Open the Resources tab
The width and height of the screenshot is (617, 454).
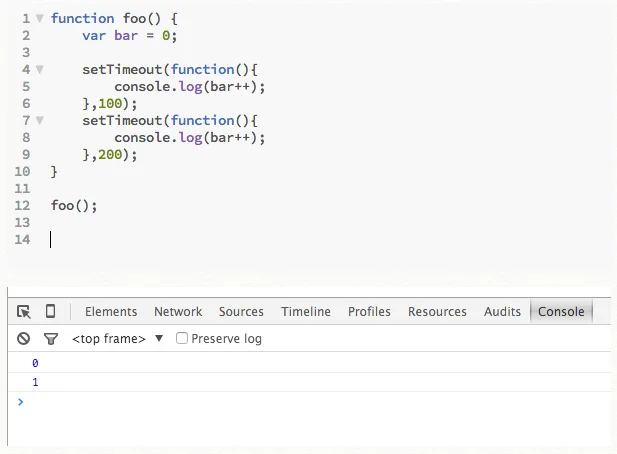(x=437, y=312)
